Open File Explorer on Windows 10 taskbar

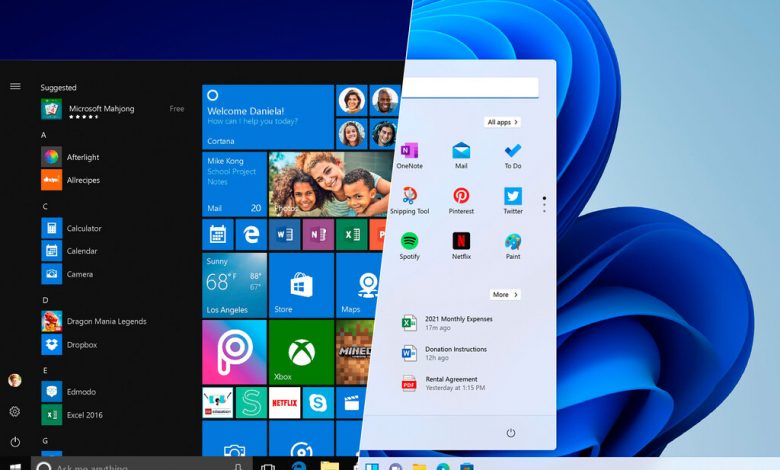click(x=329, y=466)
